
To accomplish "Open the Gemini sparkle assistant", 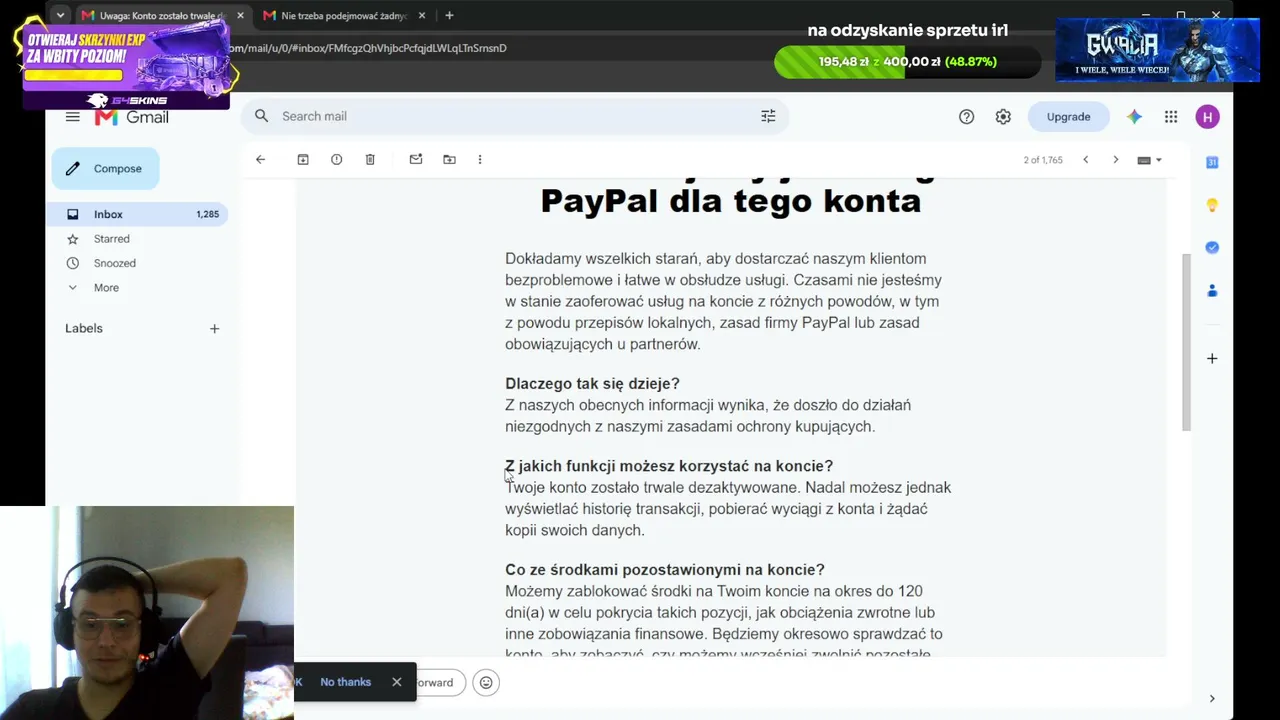I will point(1134,117).
